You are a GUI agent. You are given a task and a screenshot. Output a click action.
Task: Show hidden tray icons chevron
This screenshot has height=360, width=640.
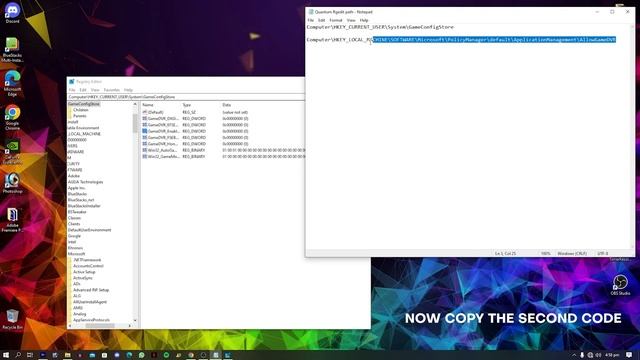click(573, 355)
